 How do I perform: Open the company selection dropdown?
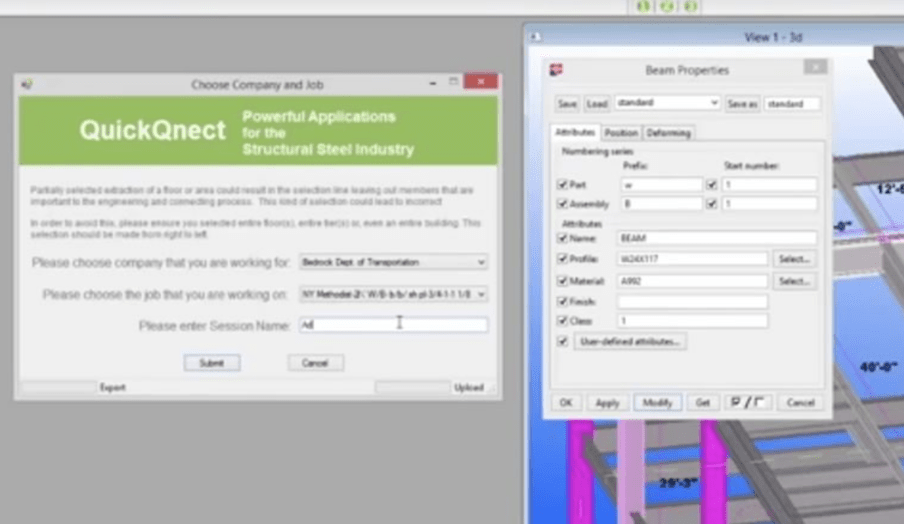(394, 262)
